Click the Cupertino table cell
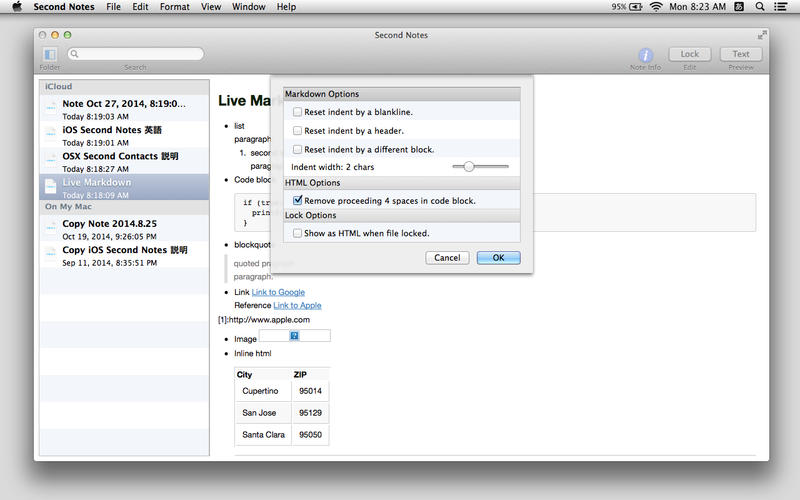This screenshot has width=800, height=500. pos(263,391)
